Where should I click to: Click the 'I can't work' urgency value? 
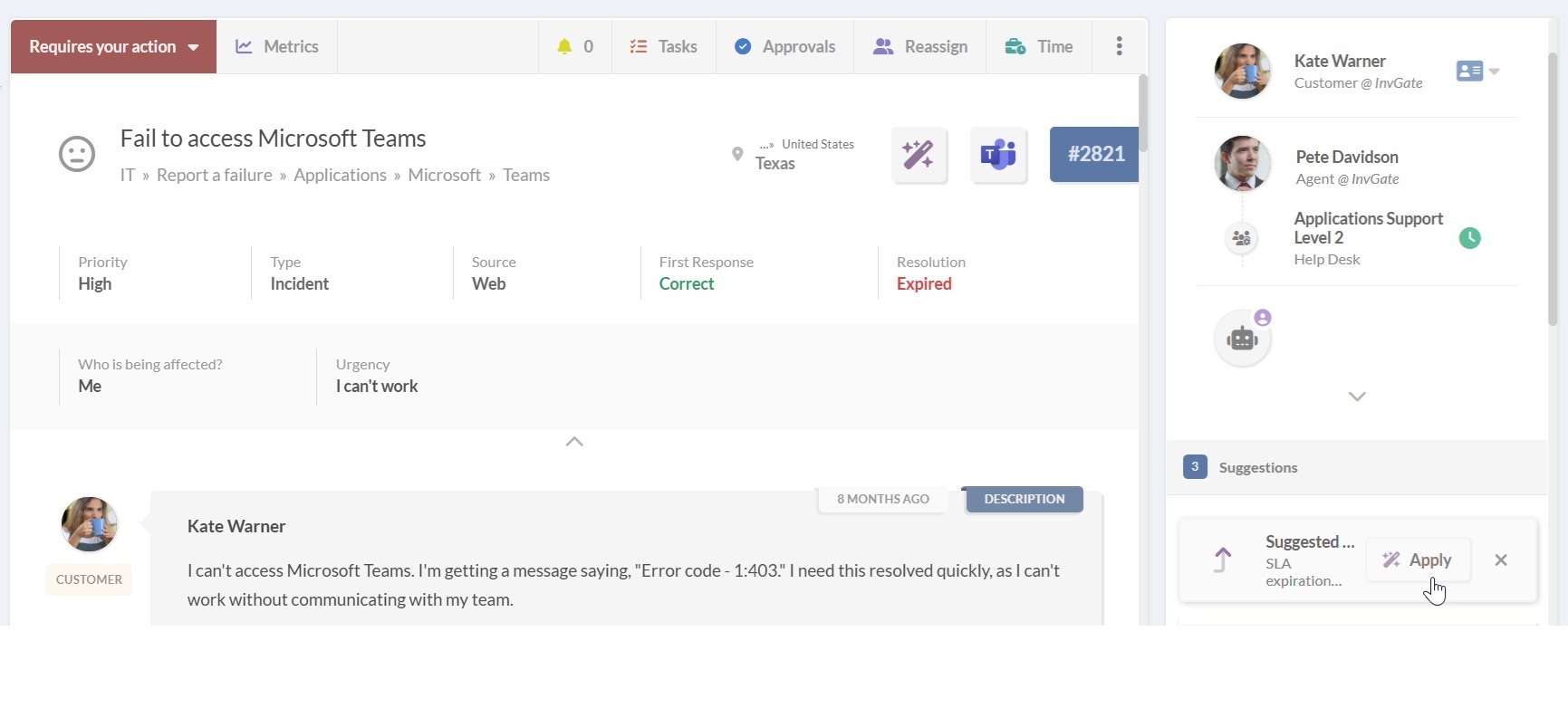[x=377, y=386]
